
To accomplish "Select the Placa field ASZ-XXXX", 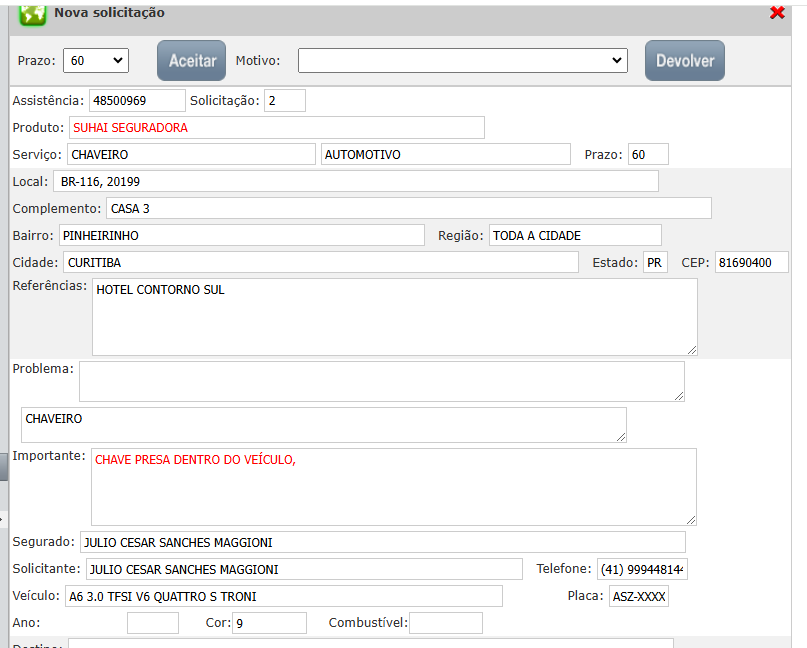I will click(x=638, y=596).
